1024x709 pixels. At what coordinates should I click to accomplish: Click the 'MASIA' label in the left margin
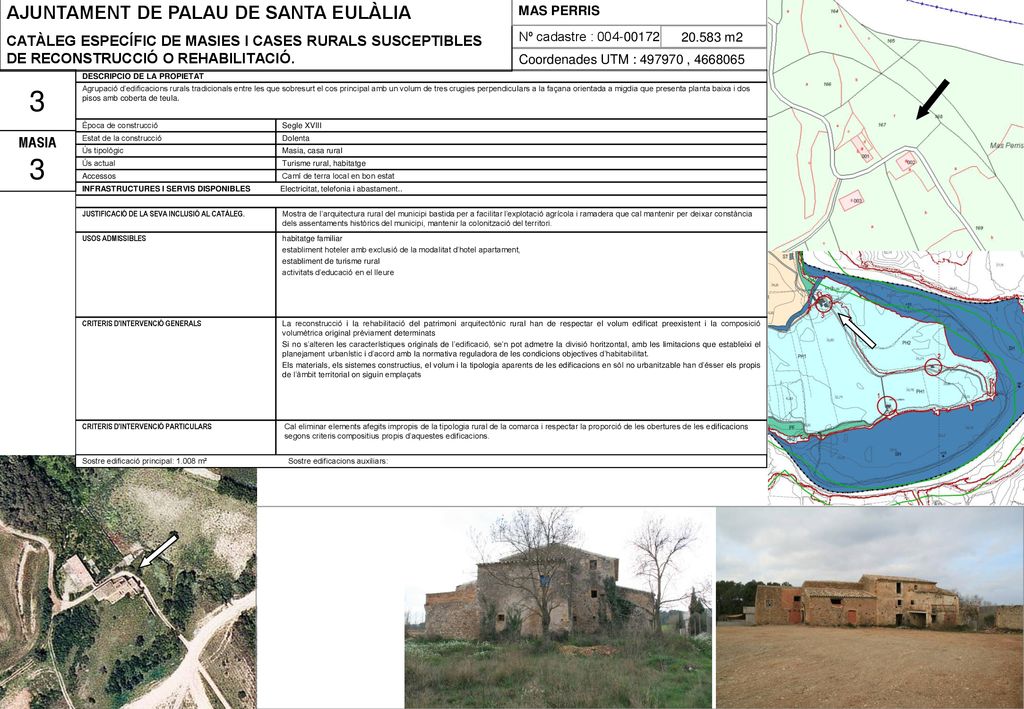[37, 142]
